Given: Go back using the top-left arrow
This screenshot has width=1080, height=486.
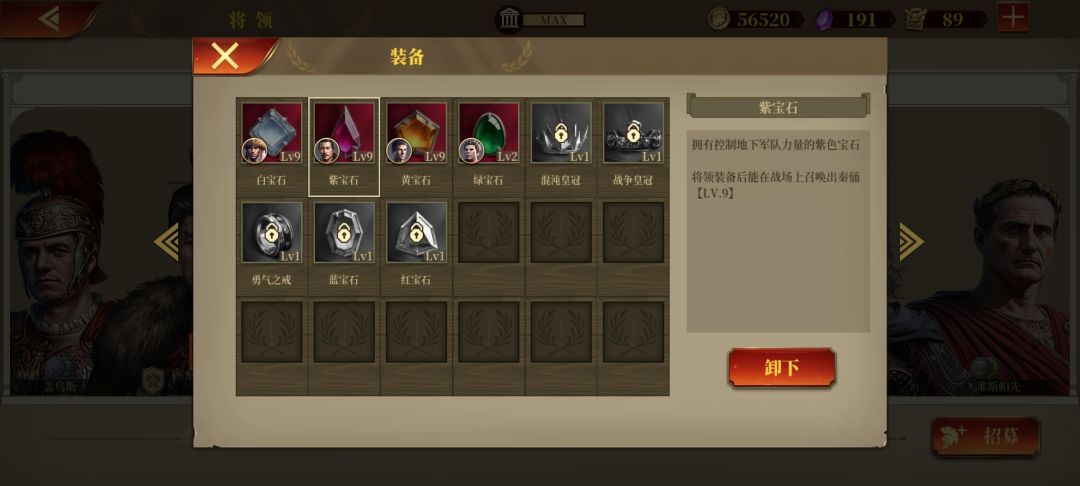Looking at the screenshot, I should coord(48,18).
